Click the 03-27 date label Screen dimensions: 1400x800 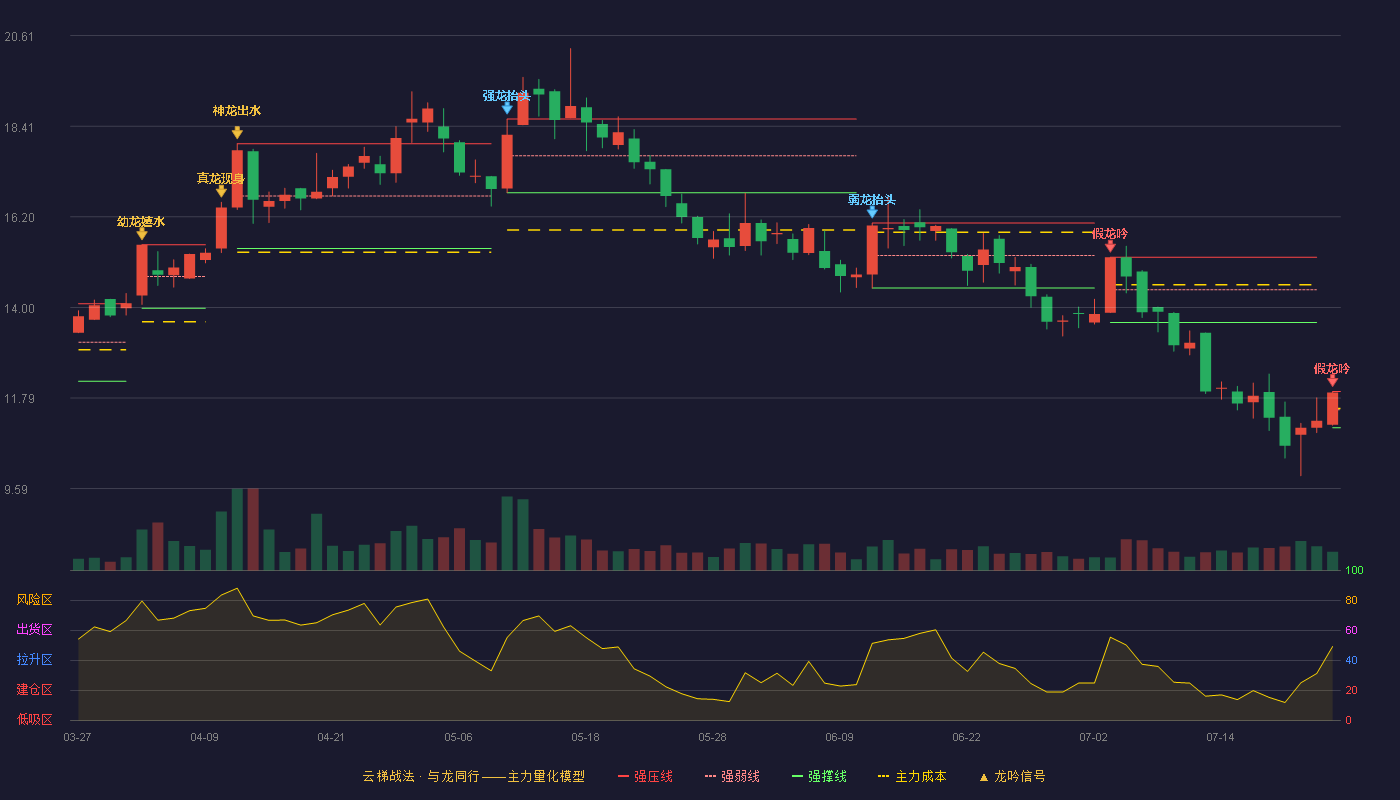click(x=77, y=737)
